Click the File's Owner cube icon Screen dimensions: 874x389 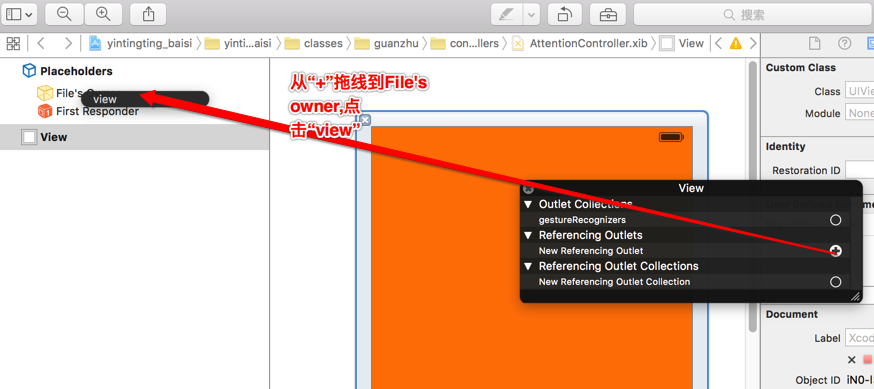(x=45, y=93)
